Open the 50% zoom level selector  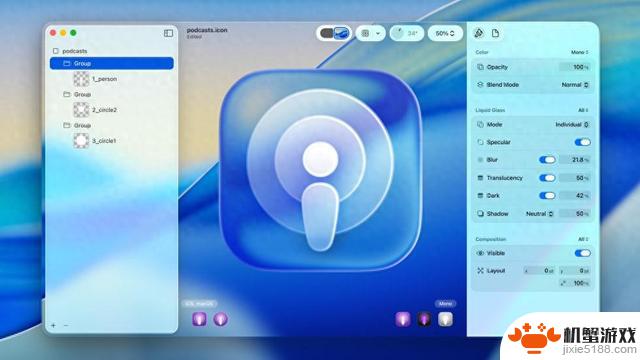445,33
